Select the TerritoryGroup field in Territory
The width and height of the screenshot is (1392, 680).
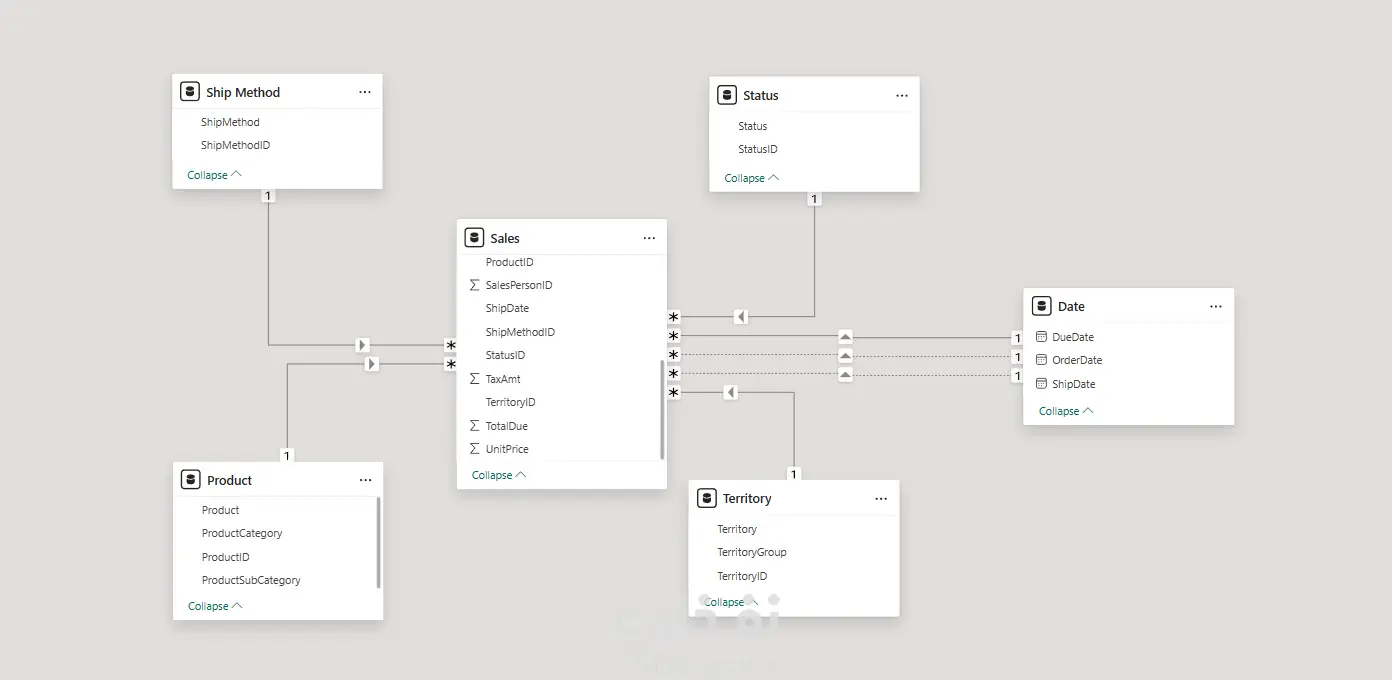click(751, 552)
